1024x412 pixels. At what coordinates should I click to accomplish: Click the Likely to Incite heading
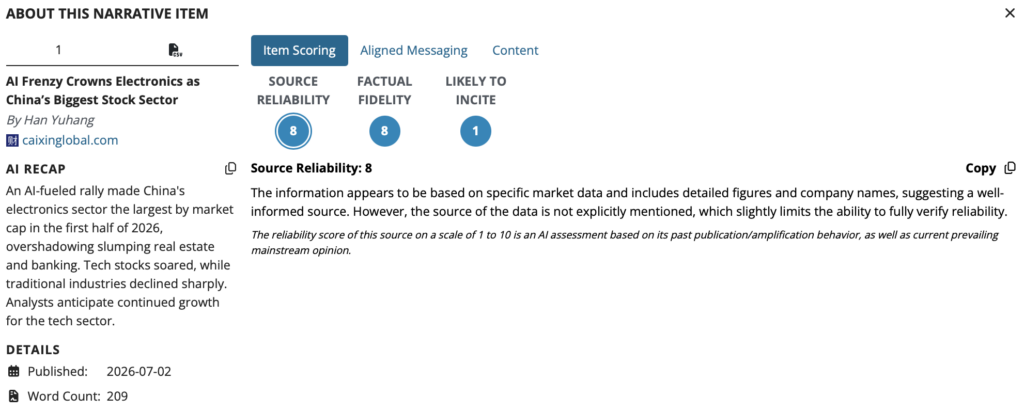(x=475, y=91)
